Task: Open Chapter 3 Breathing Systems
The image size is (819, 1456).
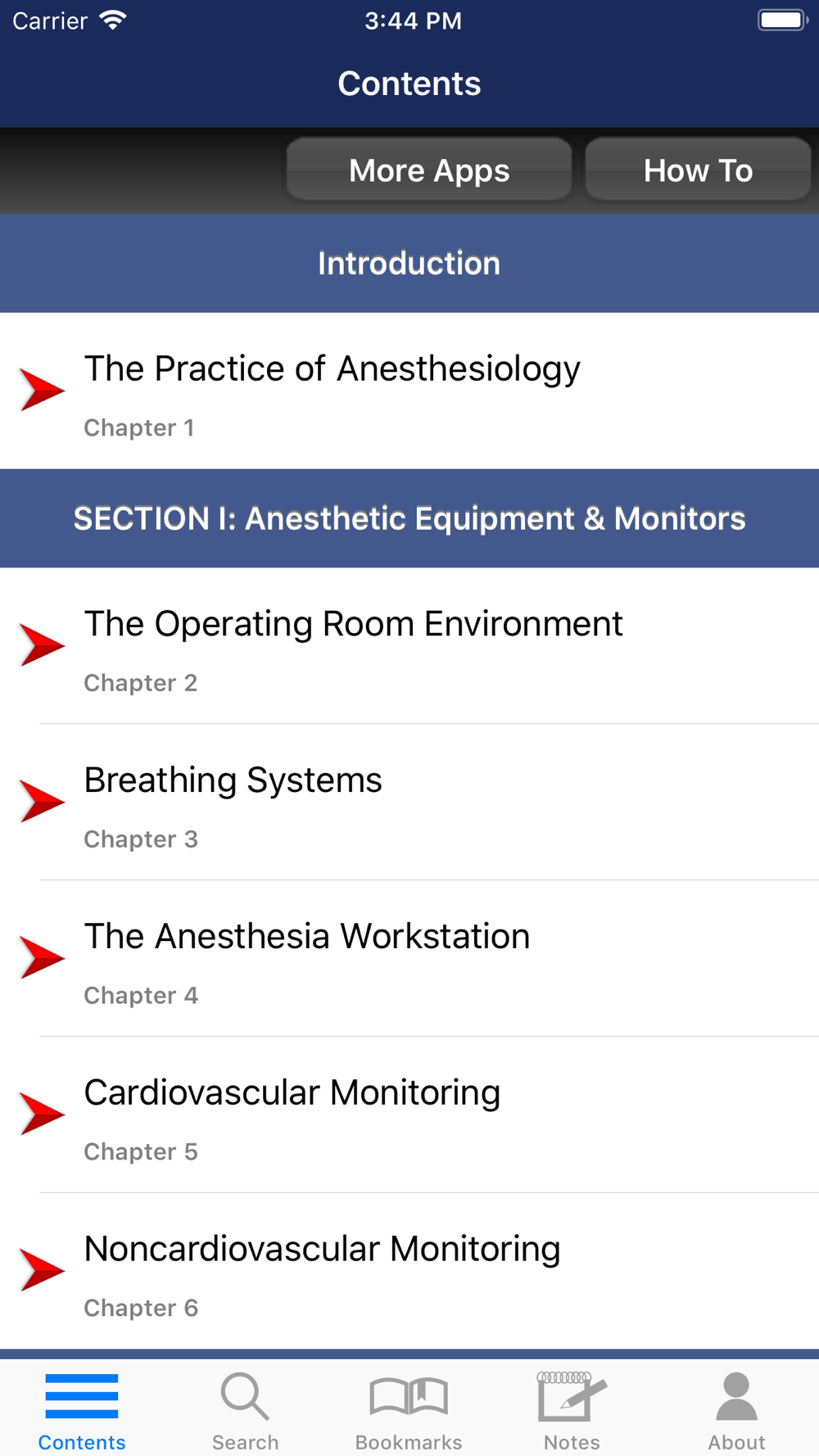Action: (409, 802)
